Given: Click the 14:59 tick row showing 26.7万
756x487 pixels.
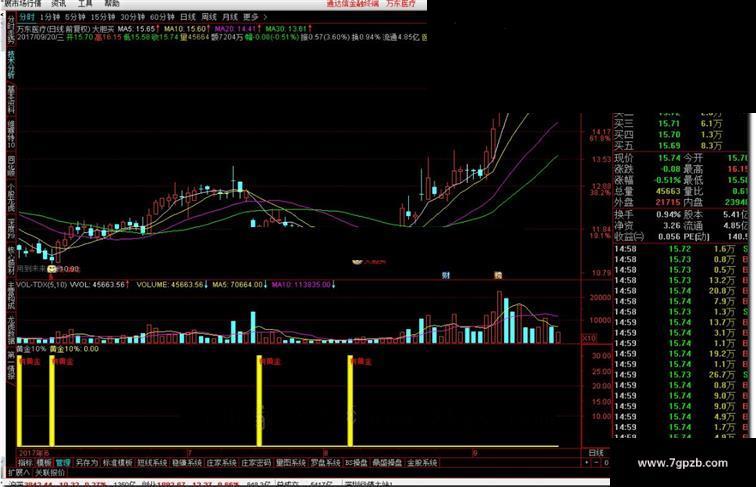Looking at the screenshot, I should [x=681, y=375].
